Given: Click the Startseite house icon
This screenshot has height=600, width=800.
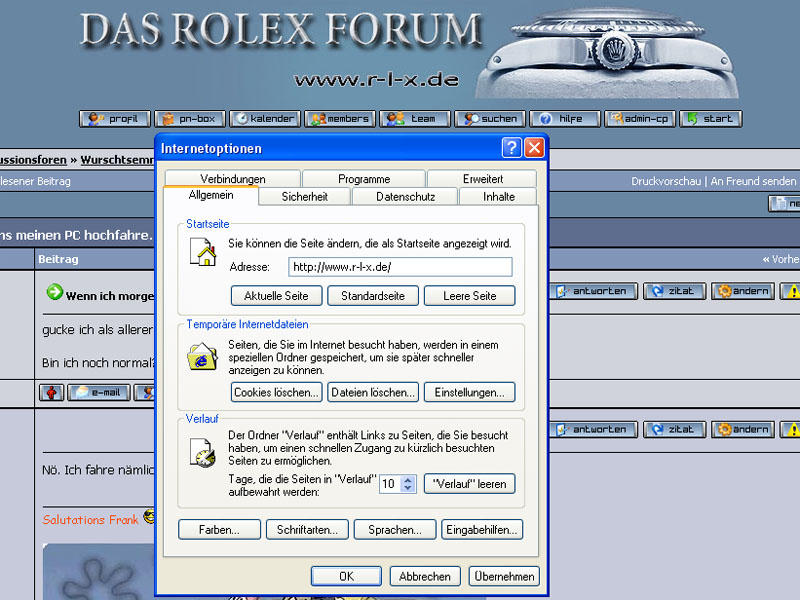Looking at the screenshot, I should tap(203, 252).
